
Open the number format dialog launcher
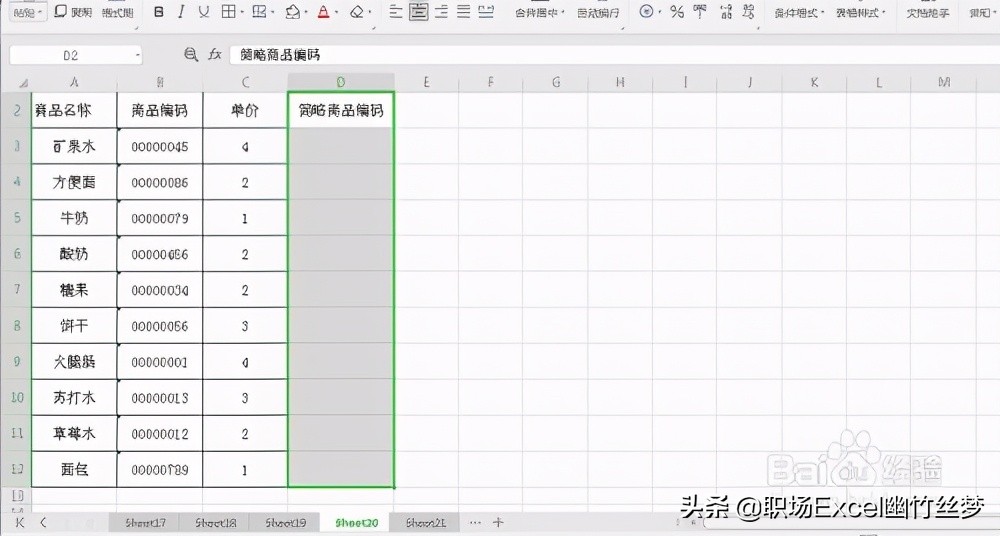(x=758, y=28)
